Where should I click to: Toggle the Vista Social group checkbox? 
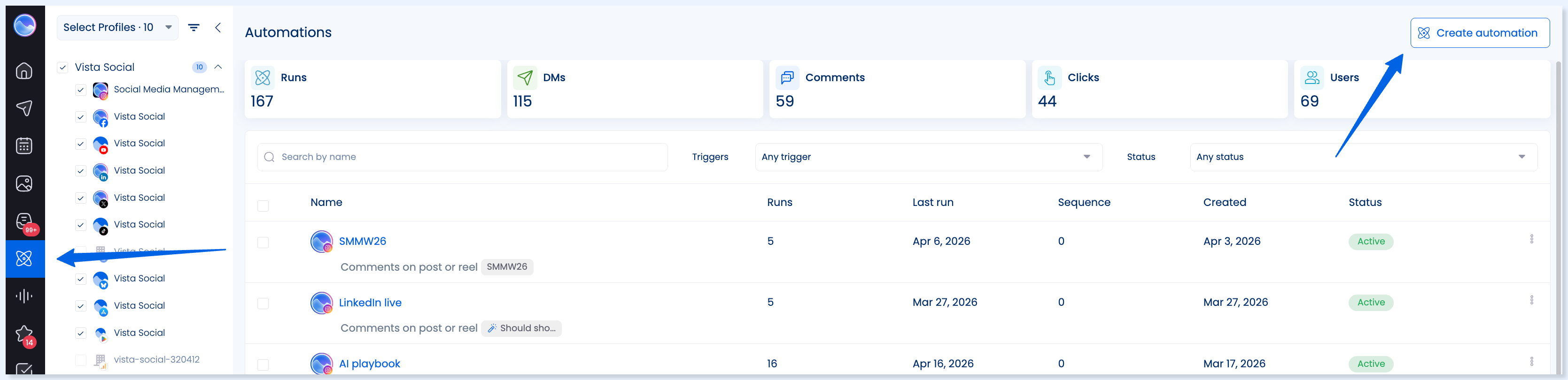point(62,68)
